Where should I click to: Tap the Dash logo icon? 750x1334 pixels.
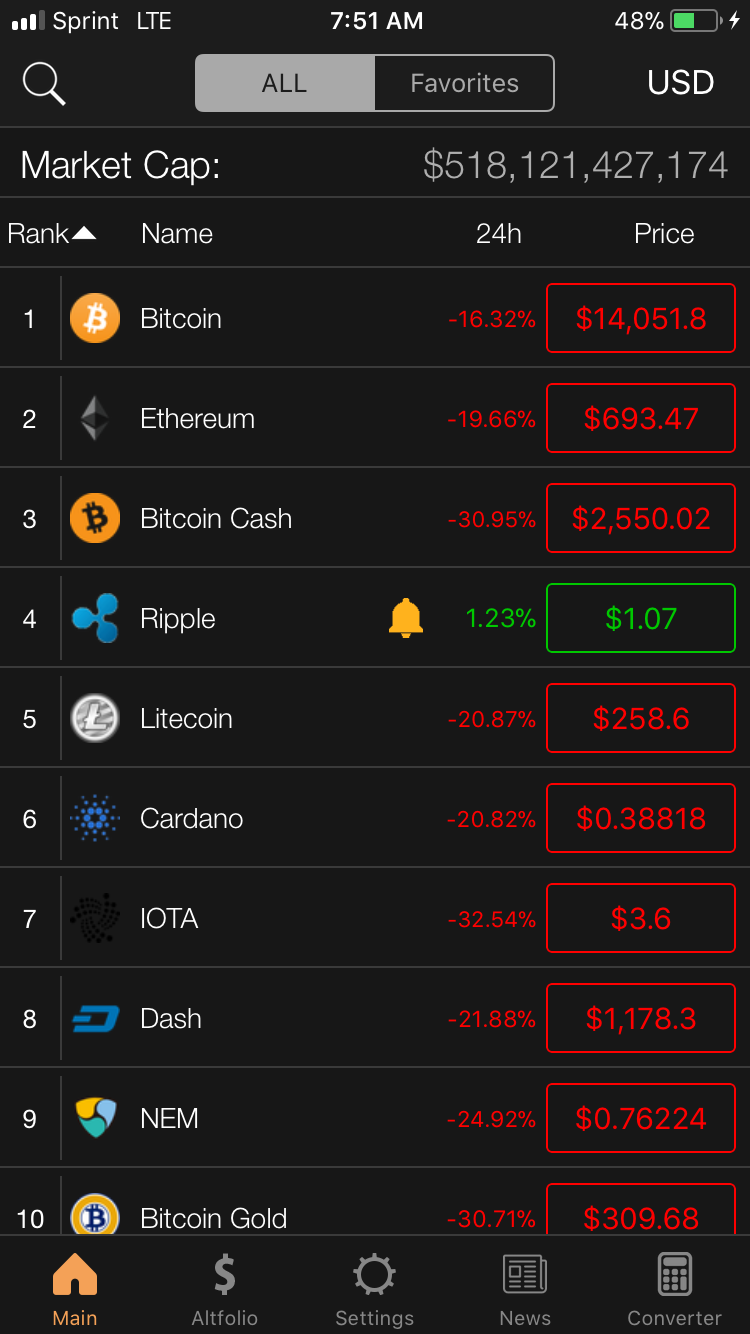(x=95, y=1018)
